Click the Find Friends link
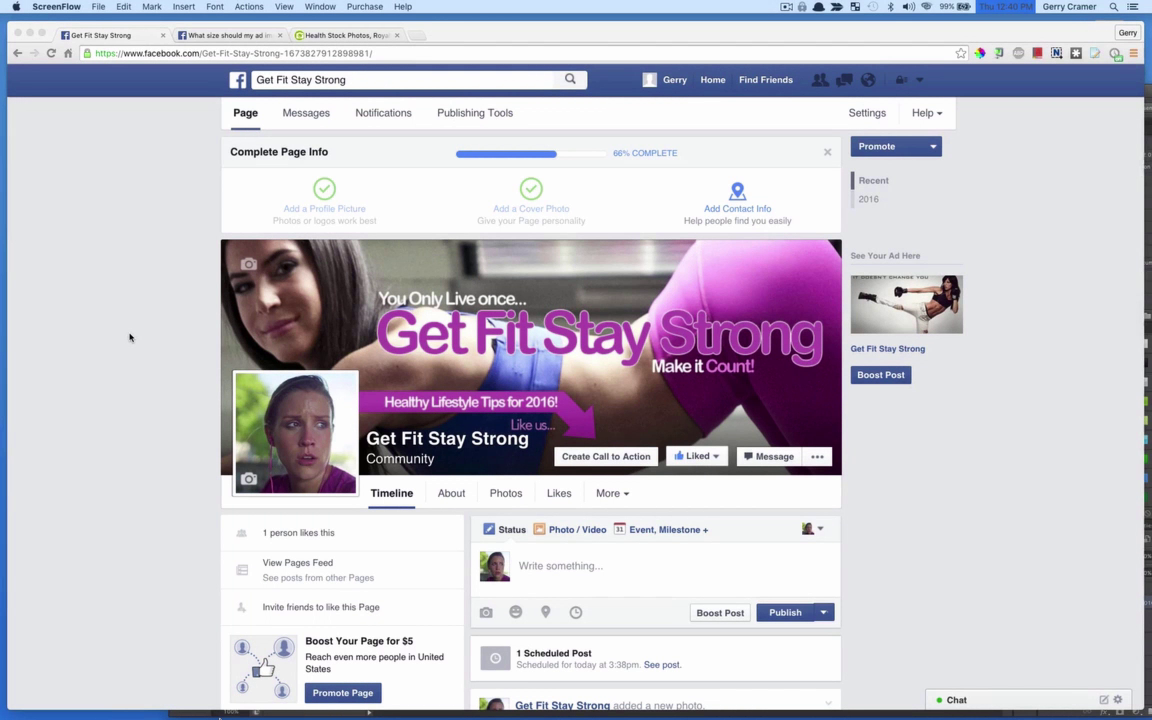Screen dimensions: 1152x720 [766, 80]
